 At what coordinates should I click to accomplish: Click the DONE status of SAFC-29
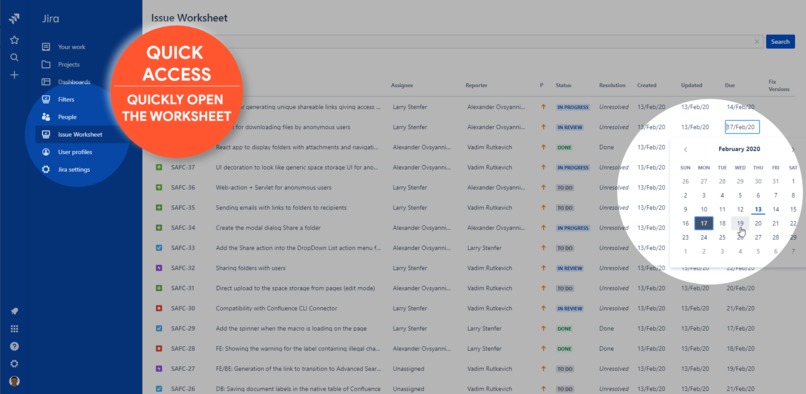564,329
